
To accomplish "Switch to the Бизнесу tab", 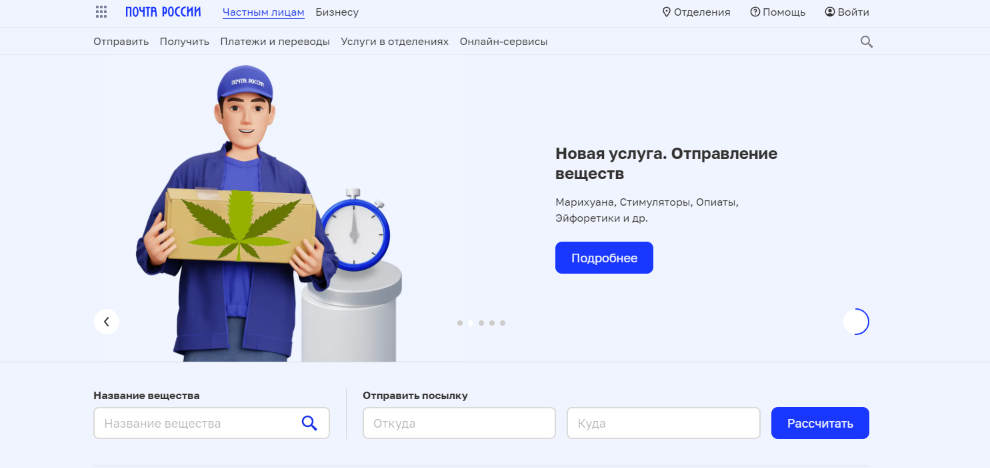I will pyautogui.click(x=337, y=12).
